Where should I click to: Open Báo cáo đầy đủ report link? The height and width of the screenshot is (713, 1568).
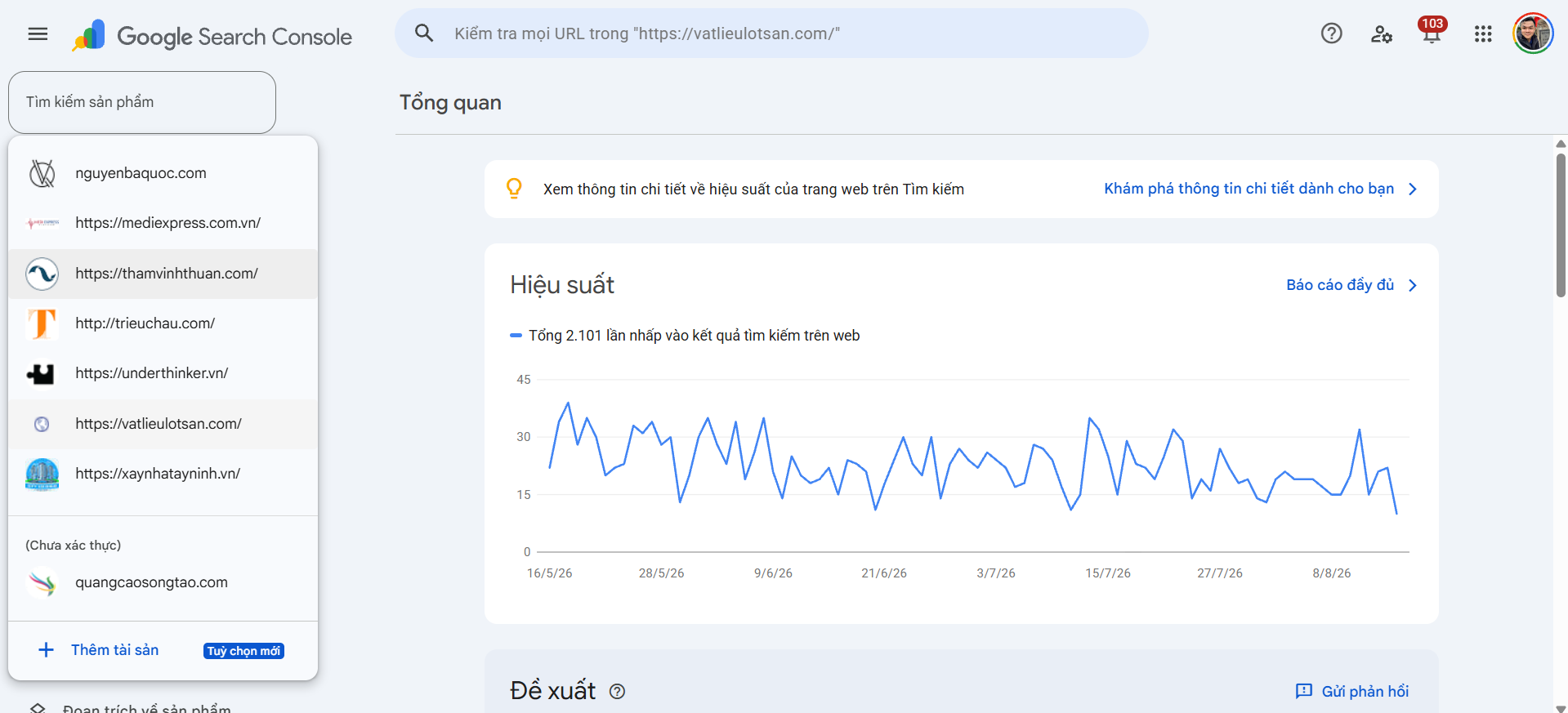[1340, 285]
